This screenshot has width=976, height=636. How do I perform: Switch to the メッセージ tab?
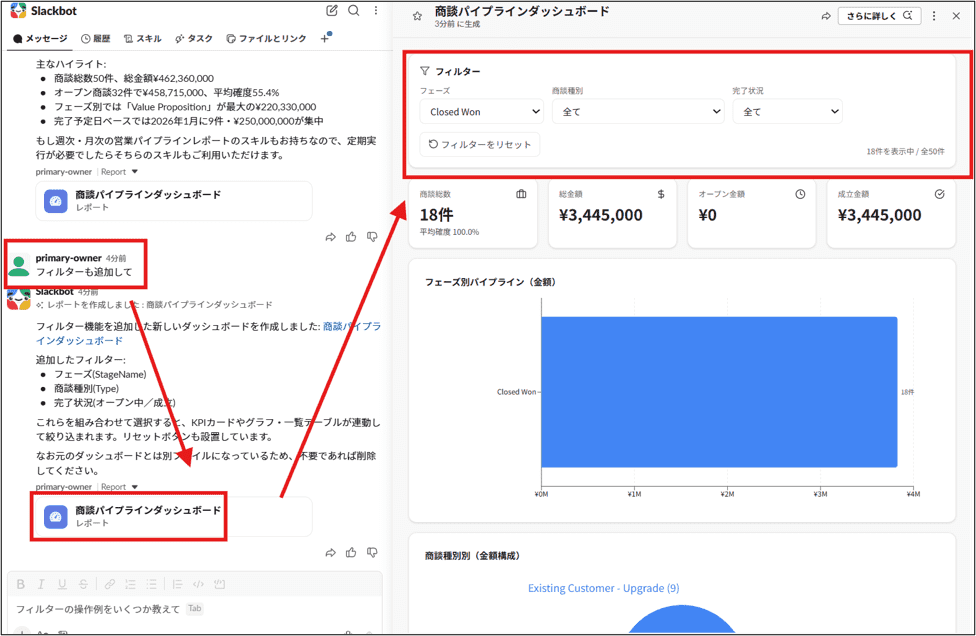pos(40,39)
